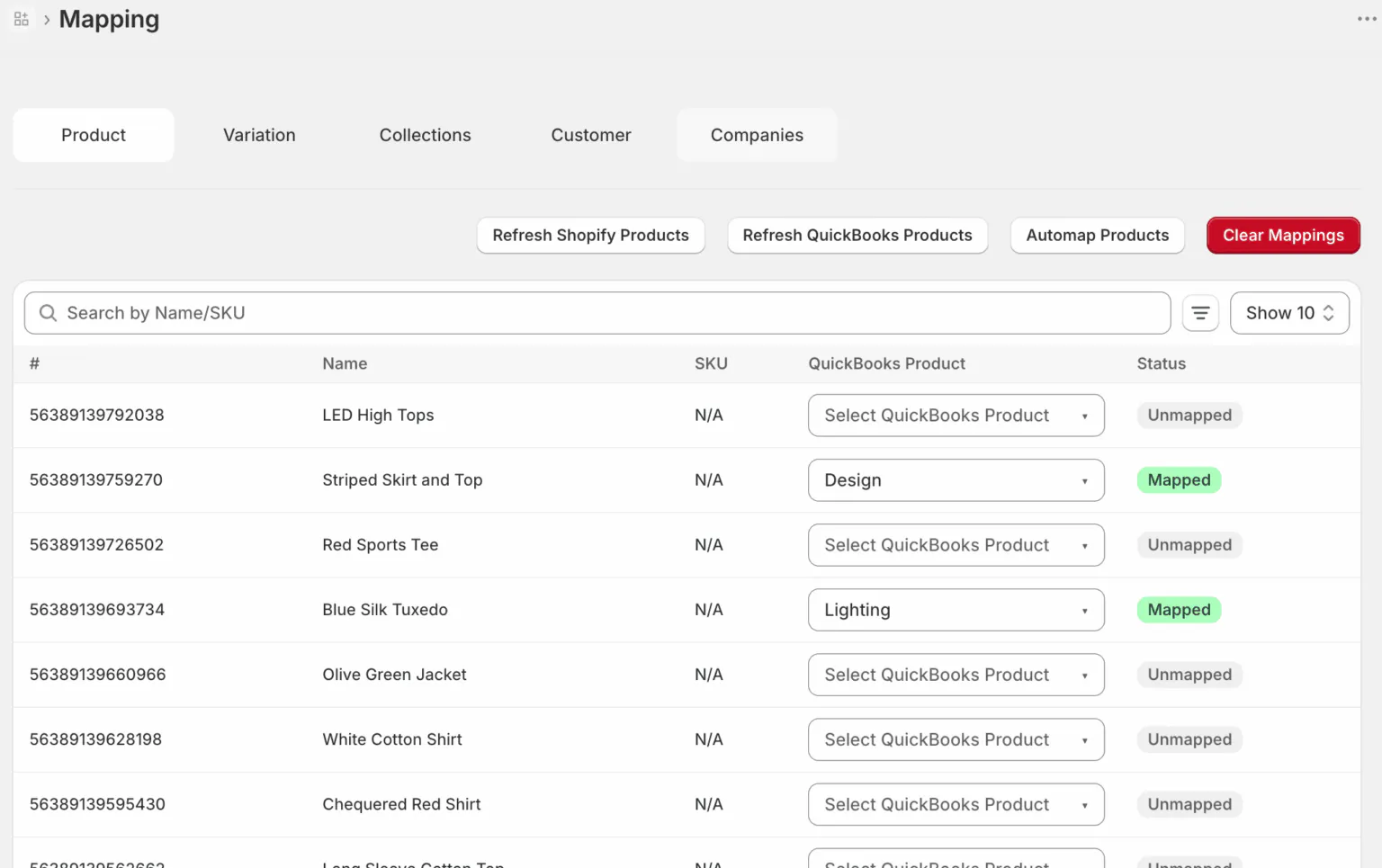Select the Companies tab
This screenshot has height=868, width=1382.
757,135
